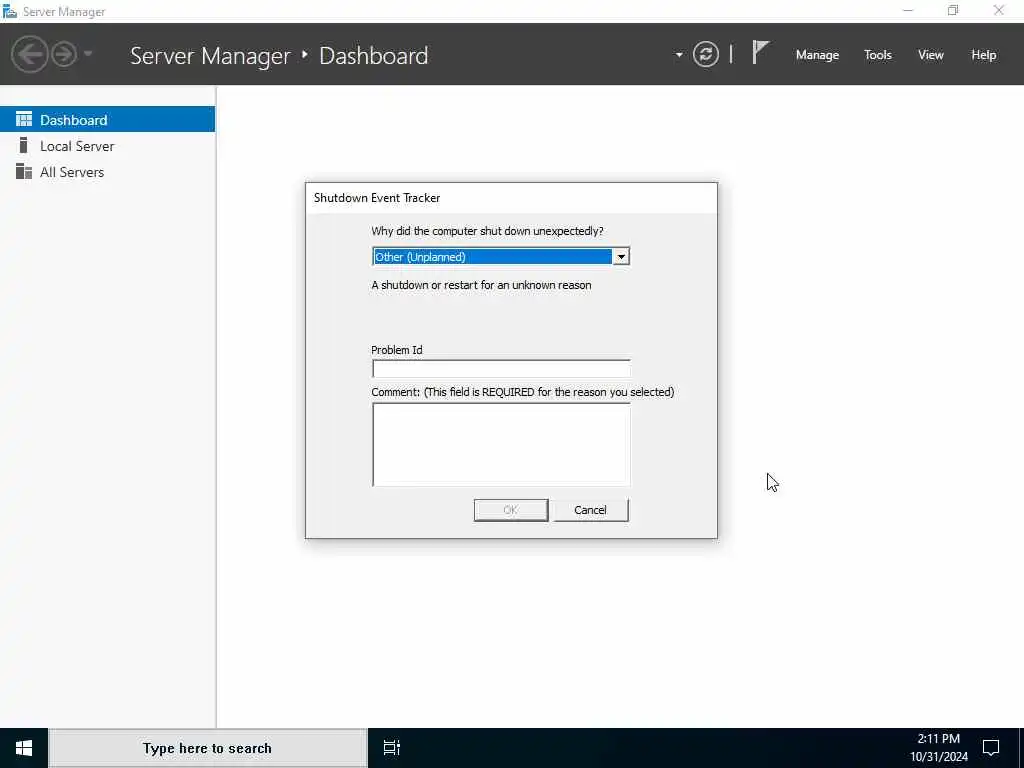
Task: Select All Servers in the sidebar
Action: 107,172
